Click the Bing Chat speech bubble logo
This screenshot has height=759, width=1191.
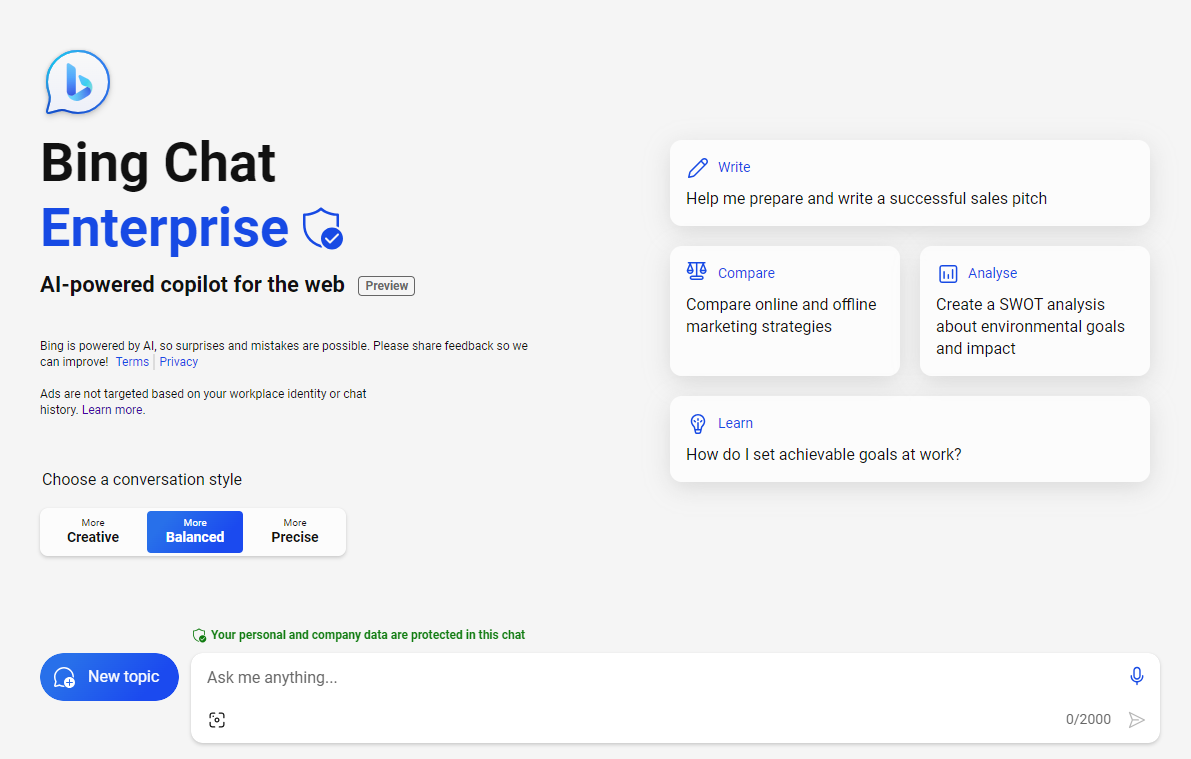77,83
